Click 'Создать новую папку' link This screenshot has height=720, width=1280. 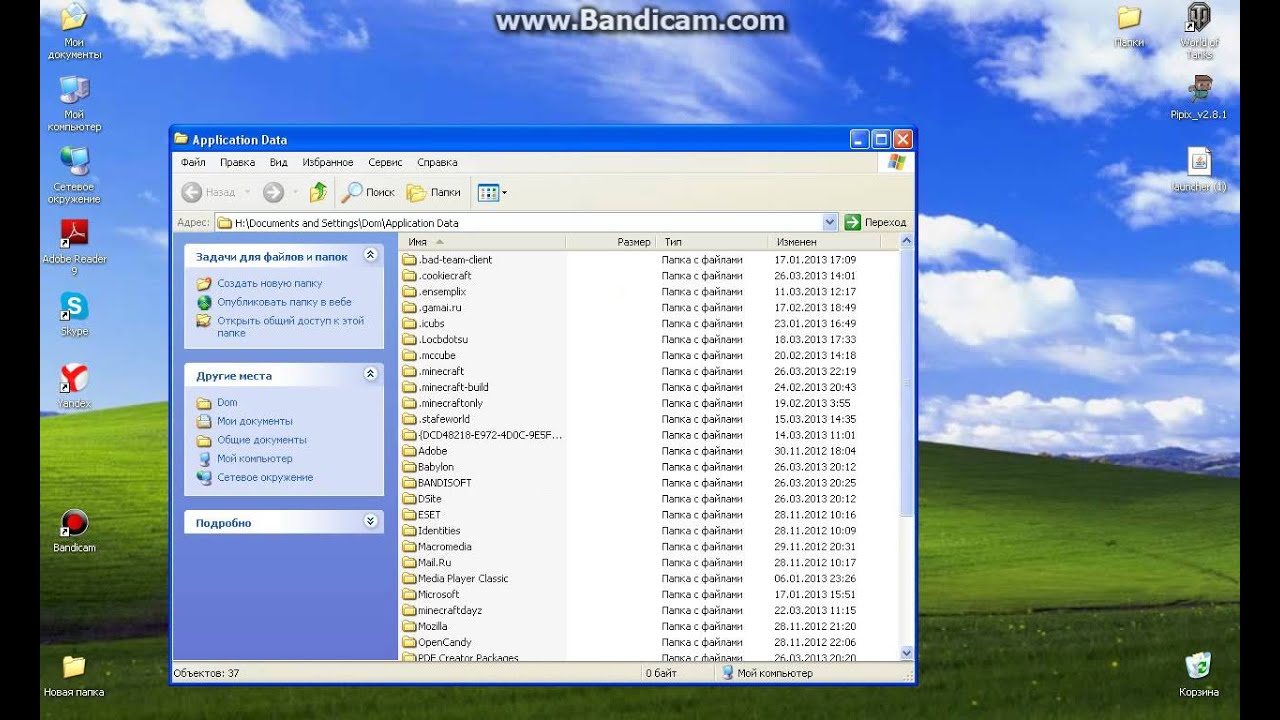(x=269, y=283)
